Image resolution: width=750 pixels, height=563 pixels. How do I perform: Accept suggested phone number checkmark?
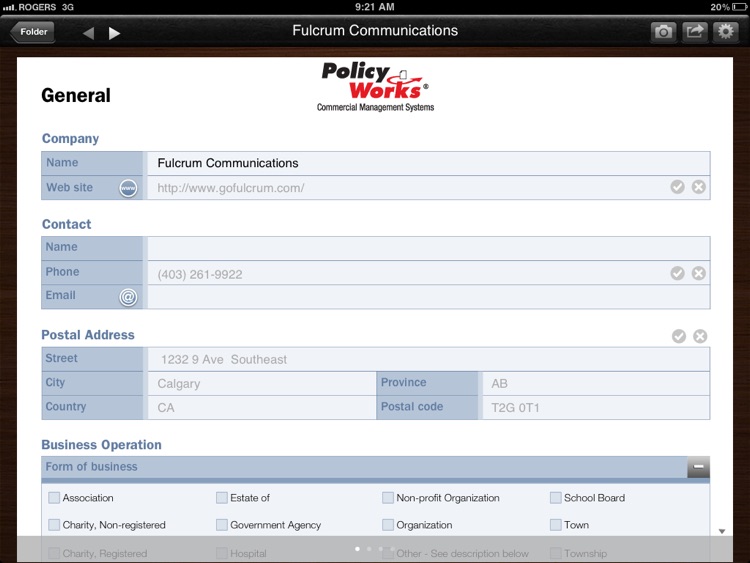(x=677, y=273)
